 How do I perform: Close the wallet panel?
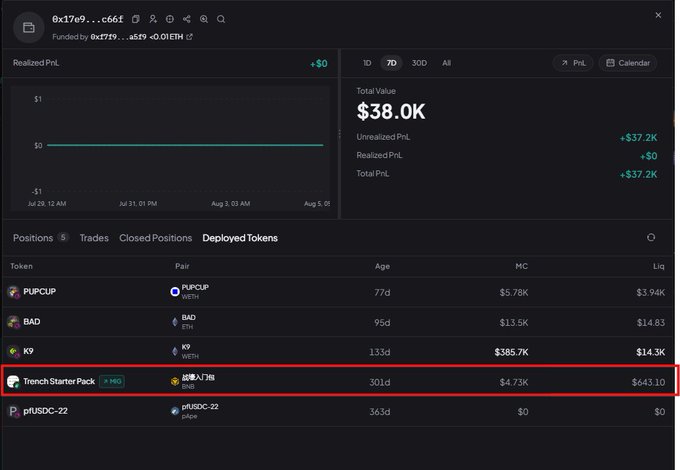658,15
